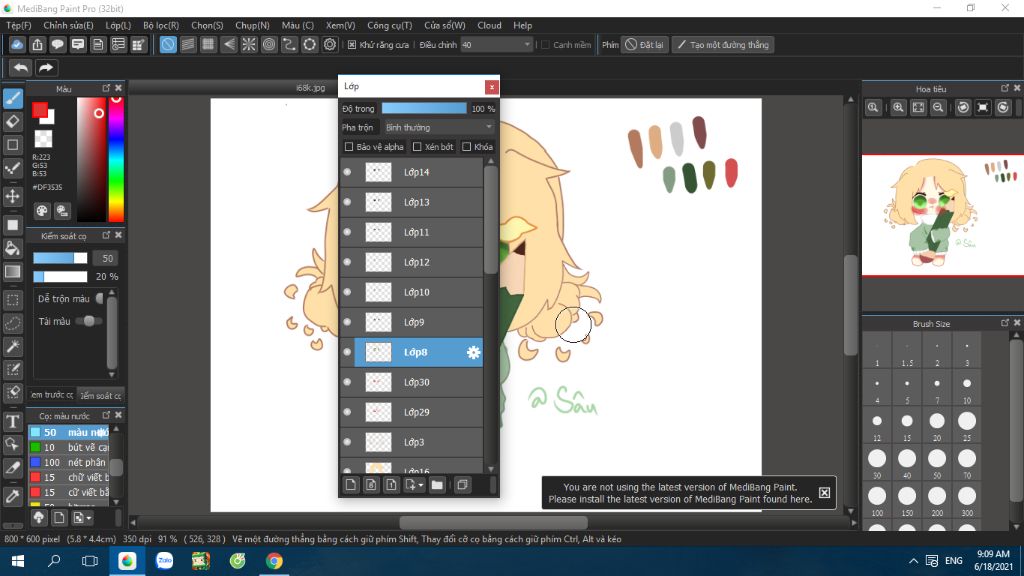Create new layer folder
Screen dimensions: 1024x576
click(x=437, y=485)
